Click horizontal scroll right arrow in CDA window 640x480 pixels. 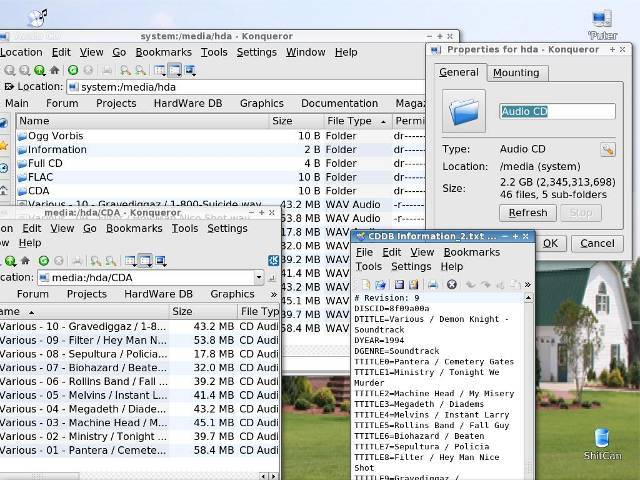274,476
